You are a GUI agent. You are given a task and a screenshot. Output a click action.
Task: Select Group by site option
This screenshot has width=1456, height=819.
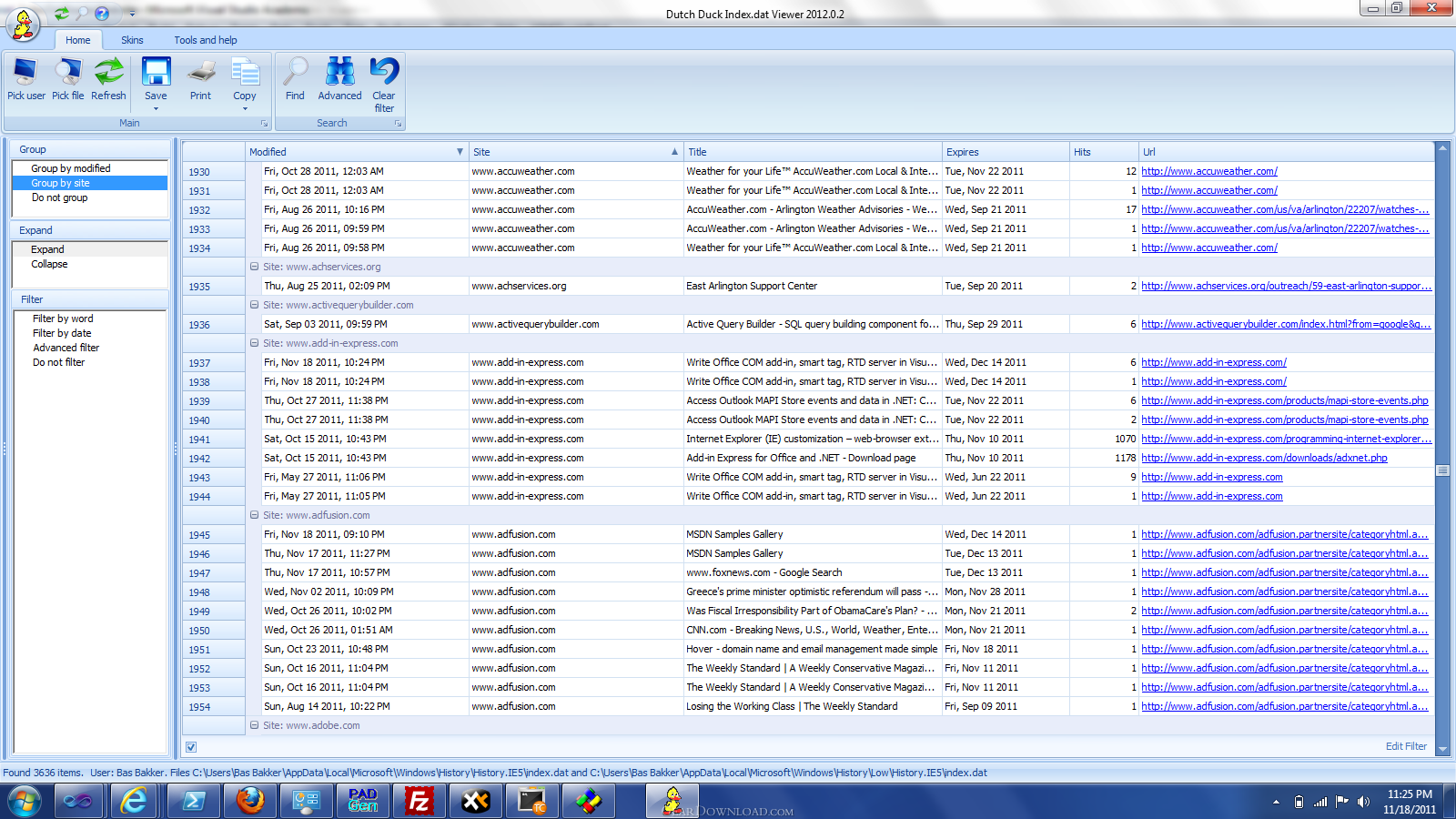click(x=60, y=183)
